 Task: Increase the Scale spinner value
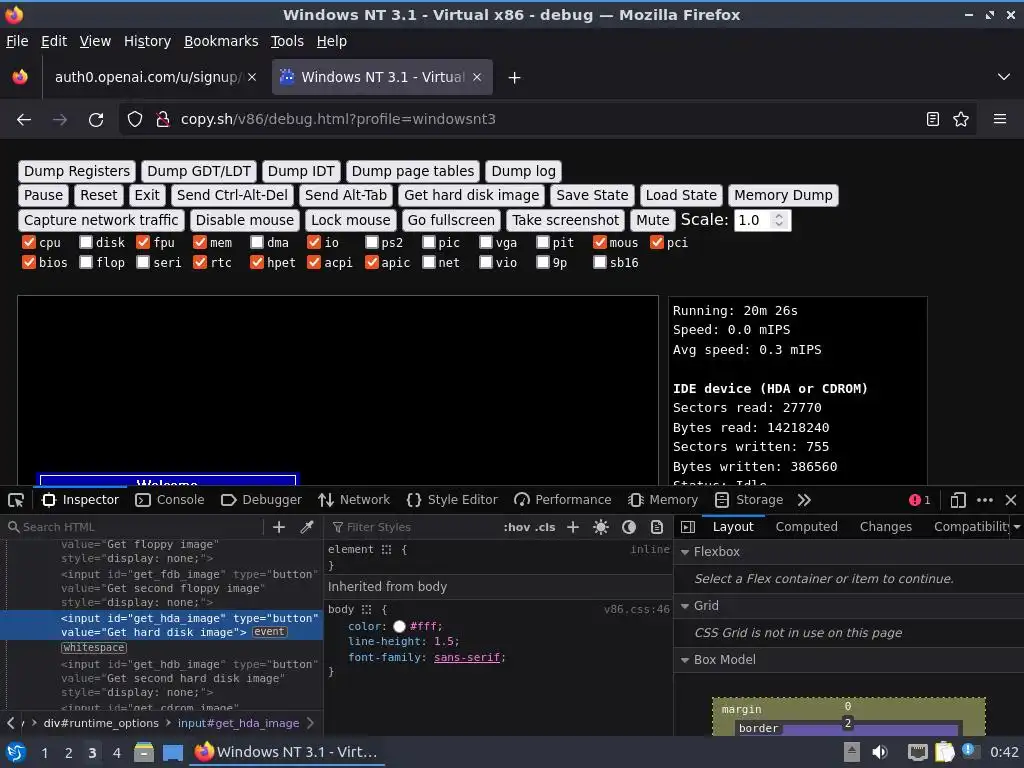(x=779, y=216)
